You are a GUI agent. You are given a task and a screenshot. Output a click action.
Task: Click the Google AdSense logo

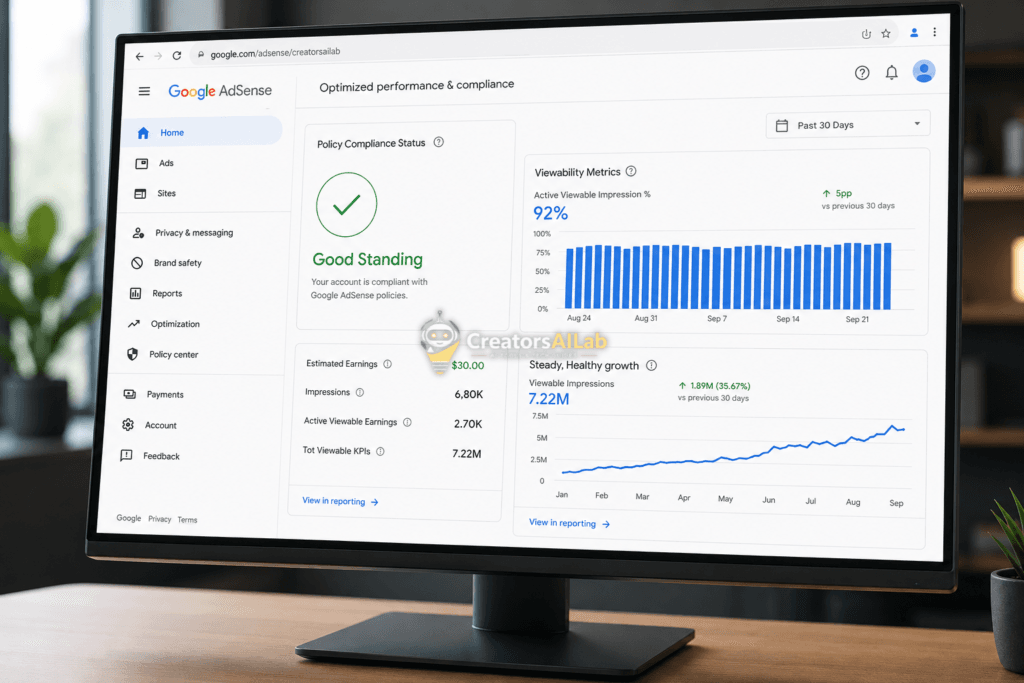coord(220,91)
